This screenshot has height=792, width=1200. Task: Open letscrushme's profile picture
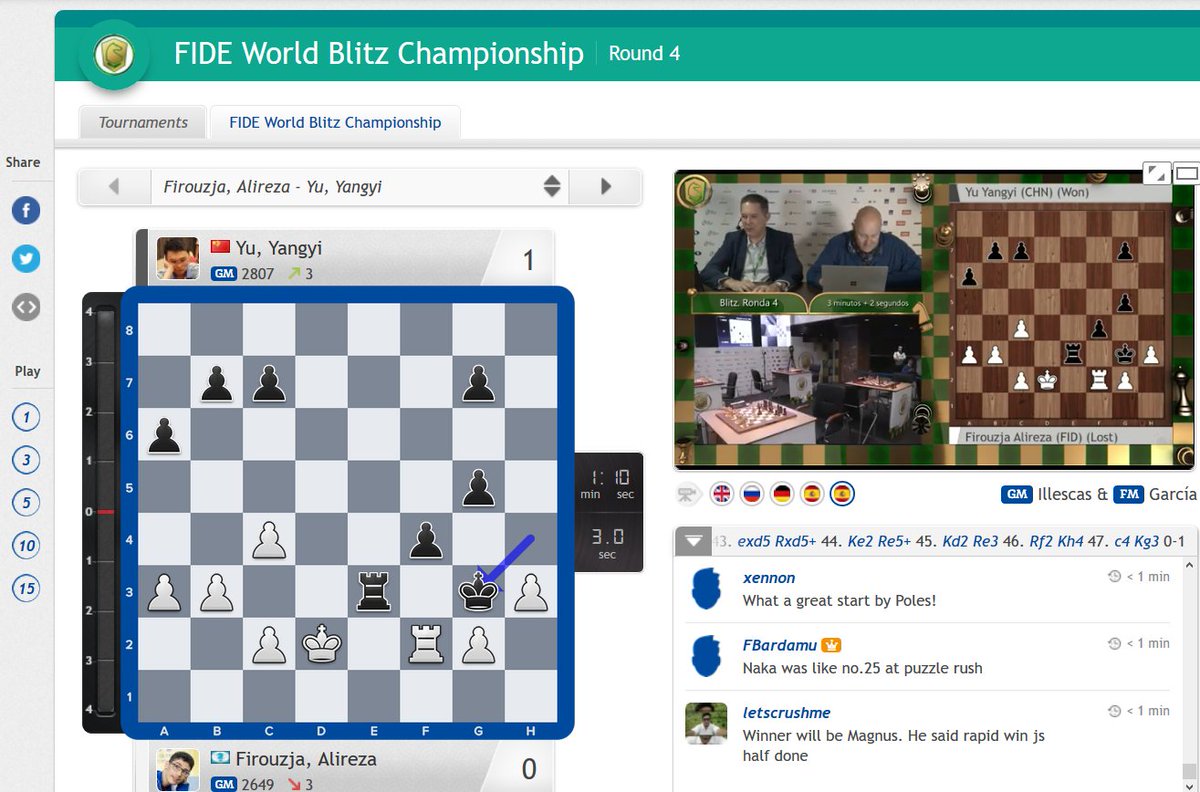[x=706, y=723]
